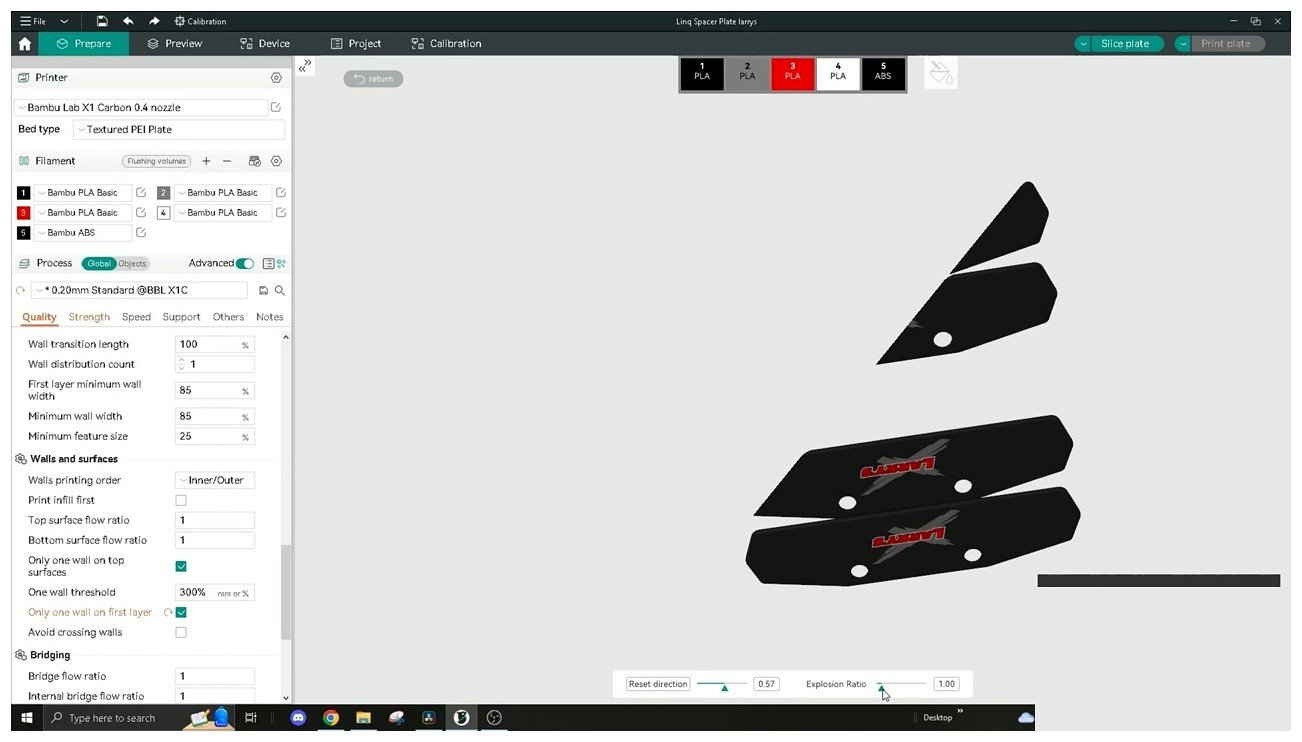Switch process scope to Global

99,264
